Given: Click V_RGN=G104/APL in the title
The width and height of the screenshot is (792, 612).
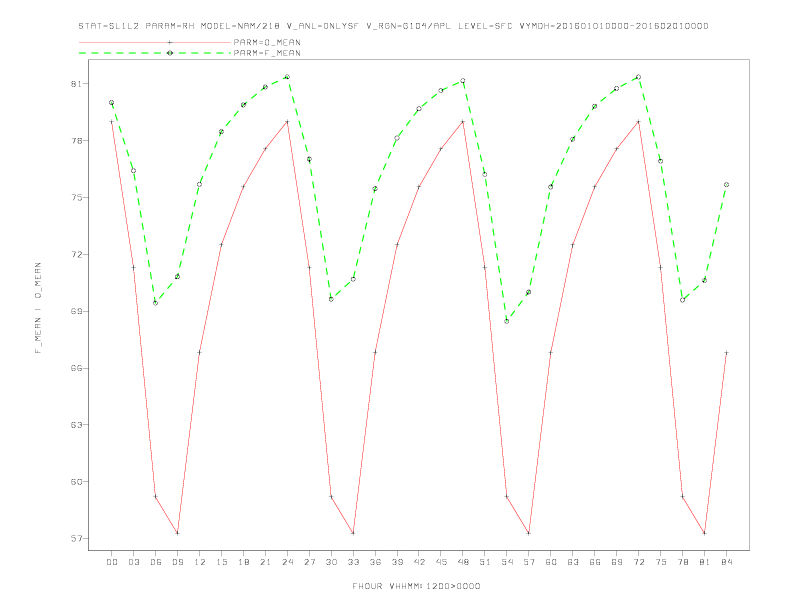Looking at the screenshot, I should (409, 26).
